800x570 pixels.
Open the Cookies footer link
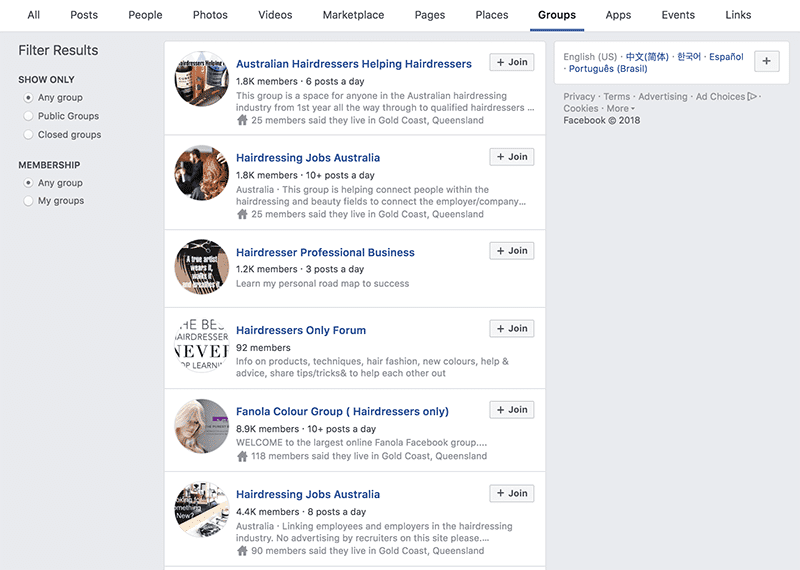tap(581, 108)
